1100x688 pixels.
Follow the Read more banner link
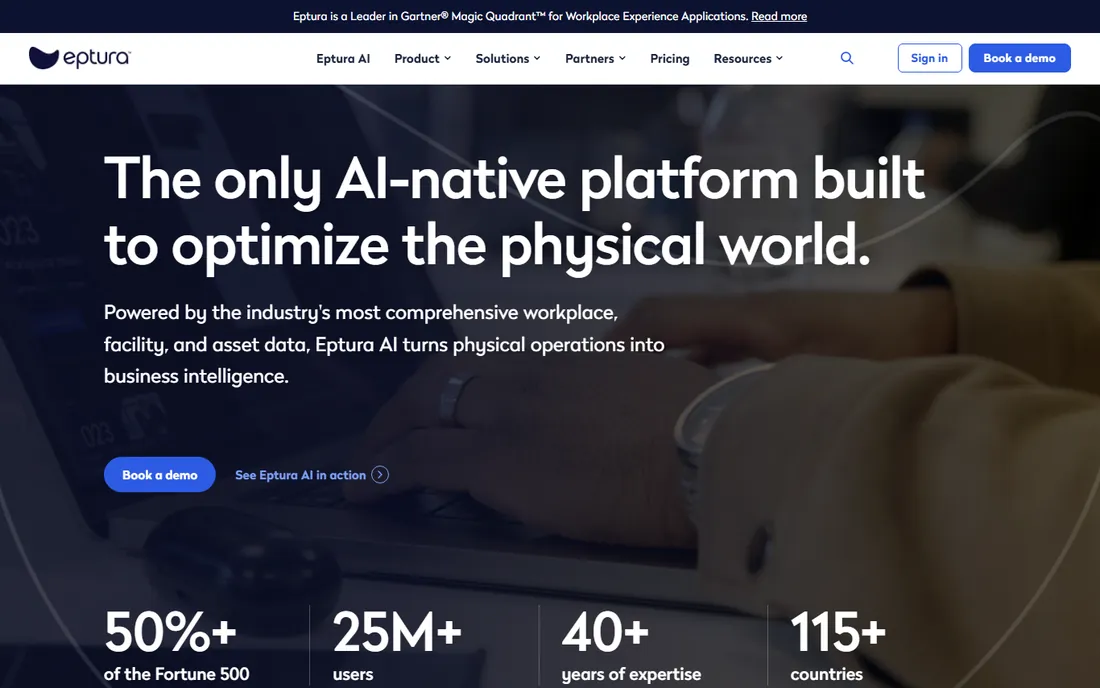click(779, 16)
